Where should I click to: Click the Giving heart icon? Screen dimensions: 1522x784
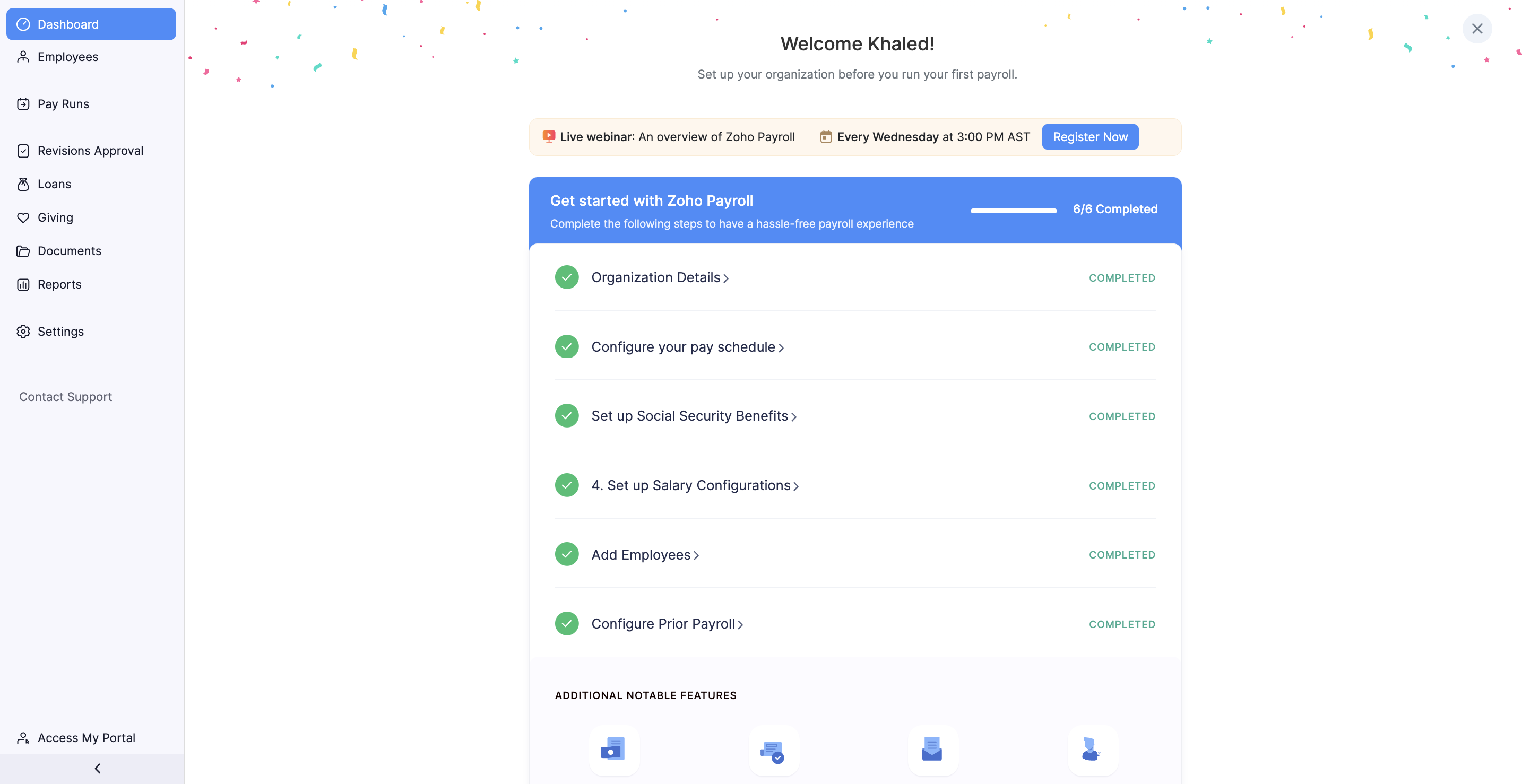pyautogui.click(x=23, y=218)
